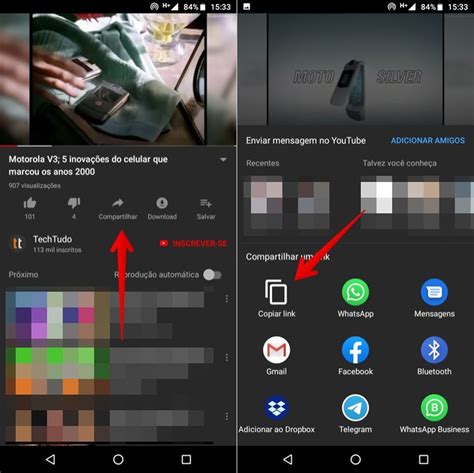The width and height of the screenshot is (474, 473).
Task: Share via the Gmail icon
Action: (276, 350)
